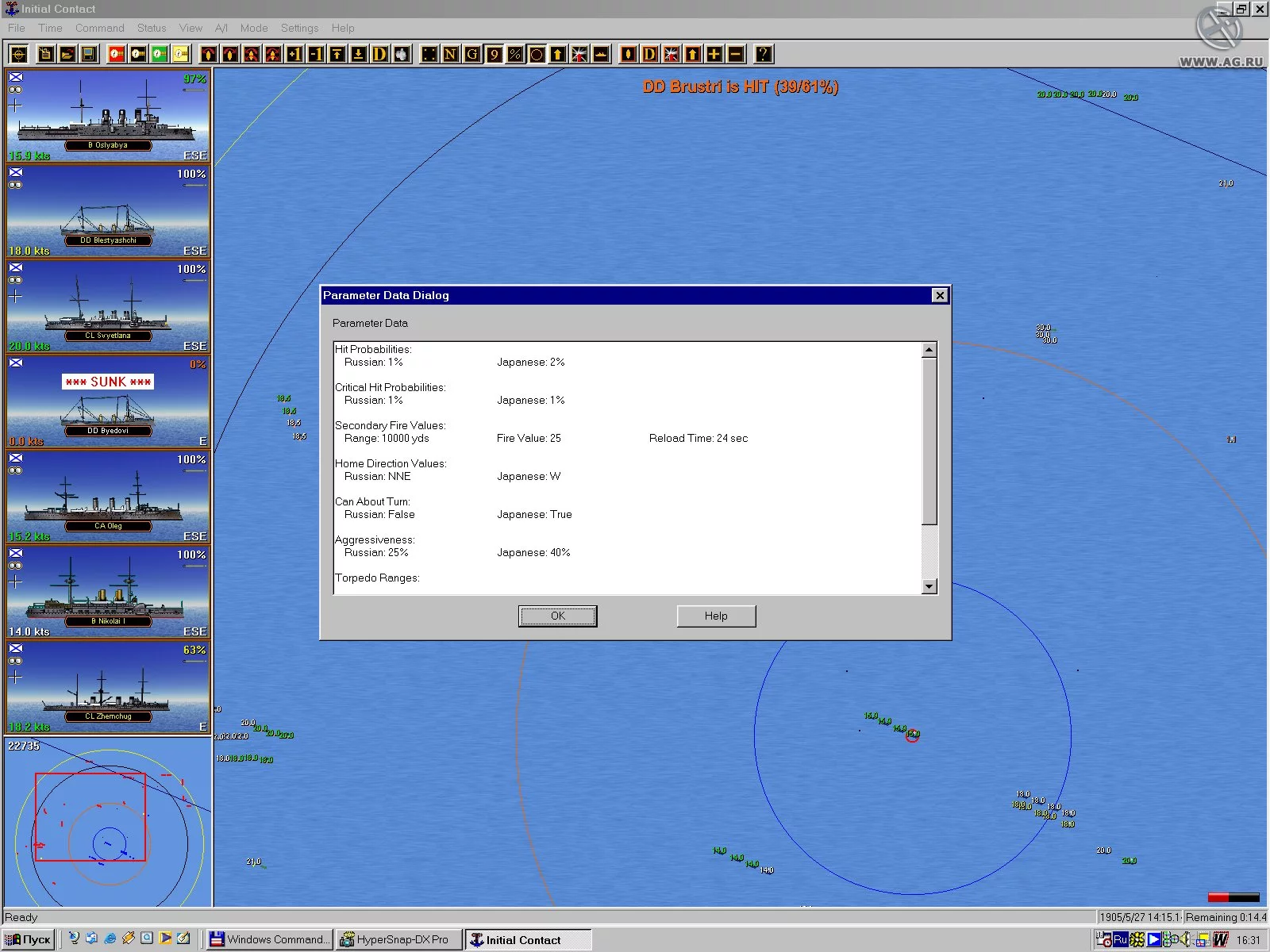Click the -1 speed decrease icon

click(x=316, y=54)
